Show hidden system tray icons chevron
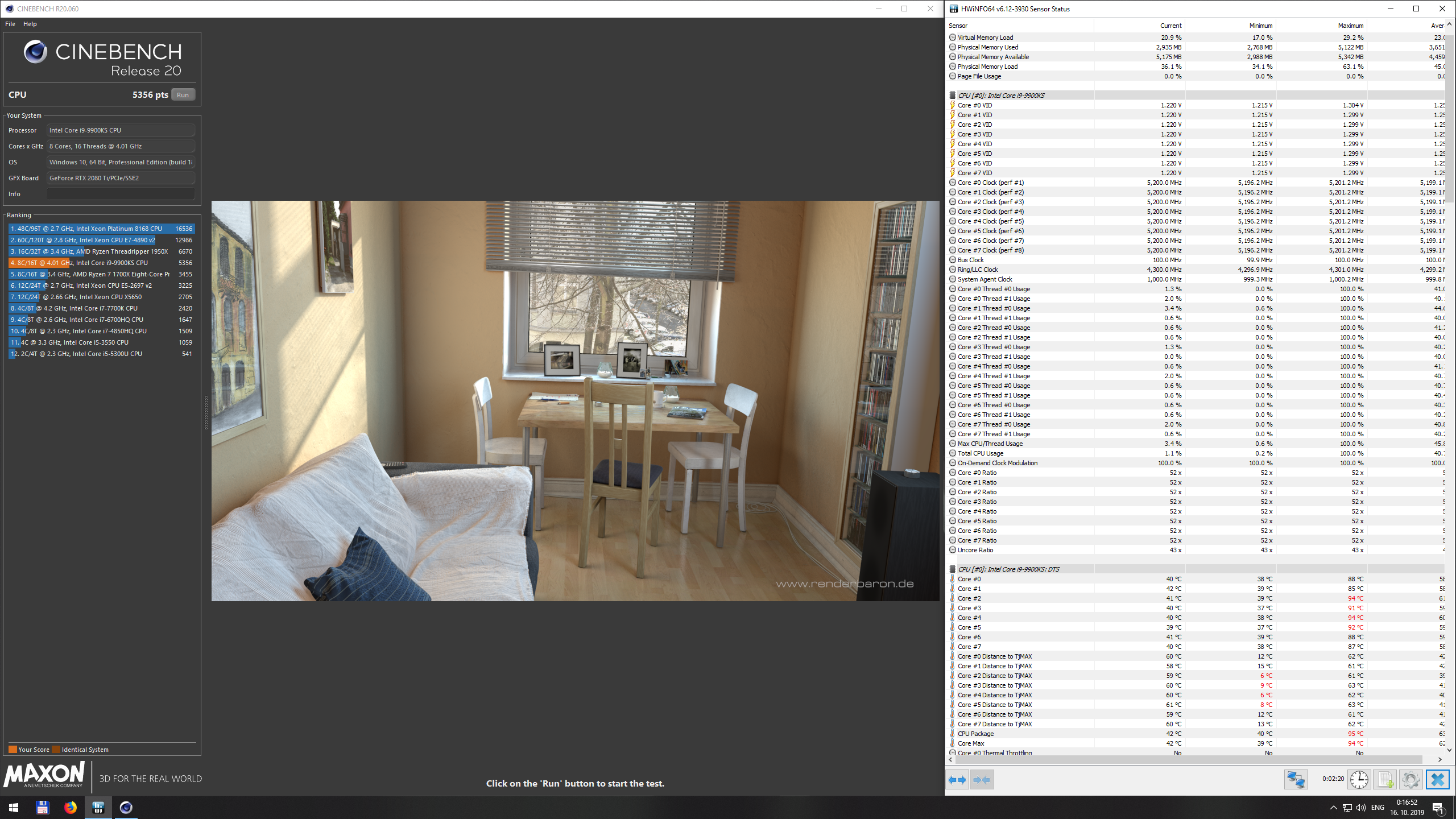 pos(1333,808)
